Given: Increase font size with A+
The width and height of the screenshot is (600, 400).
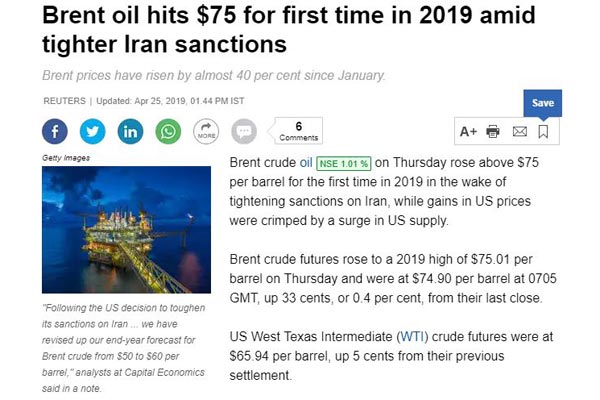Looking at the screenshot, I should [x=468, y=132].
